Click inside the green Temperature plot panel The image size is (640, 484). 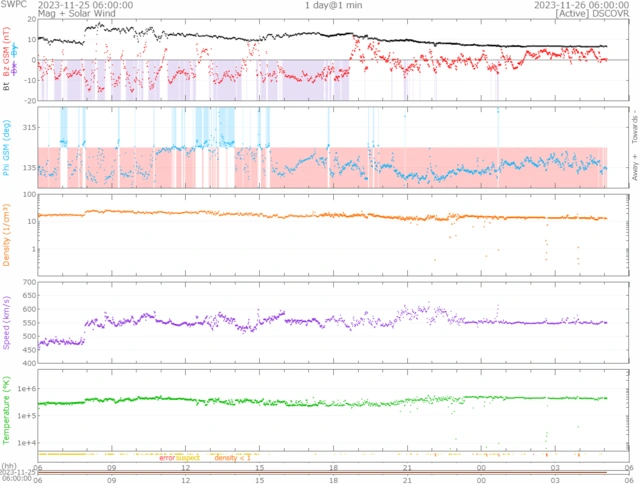click(x=333, y=410)
